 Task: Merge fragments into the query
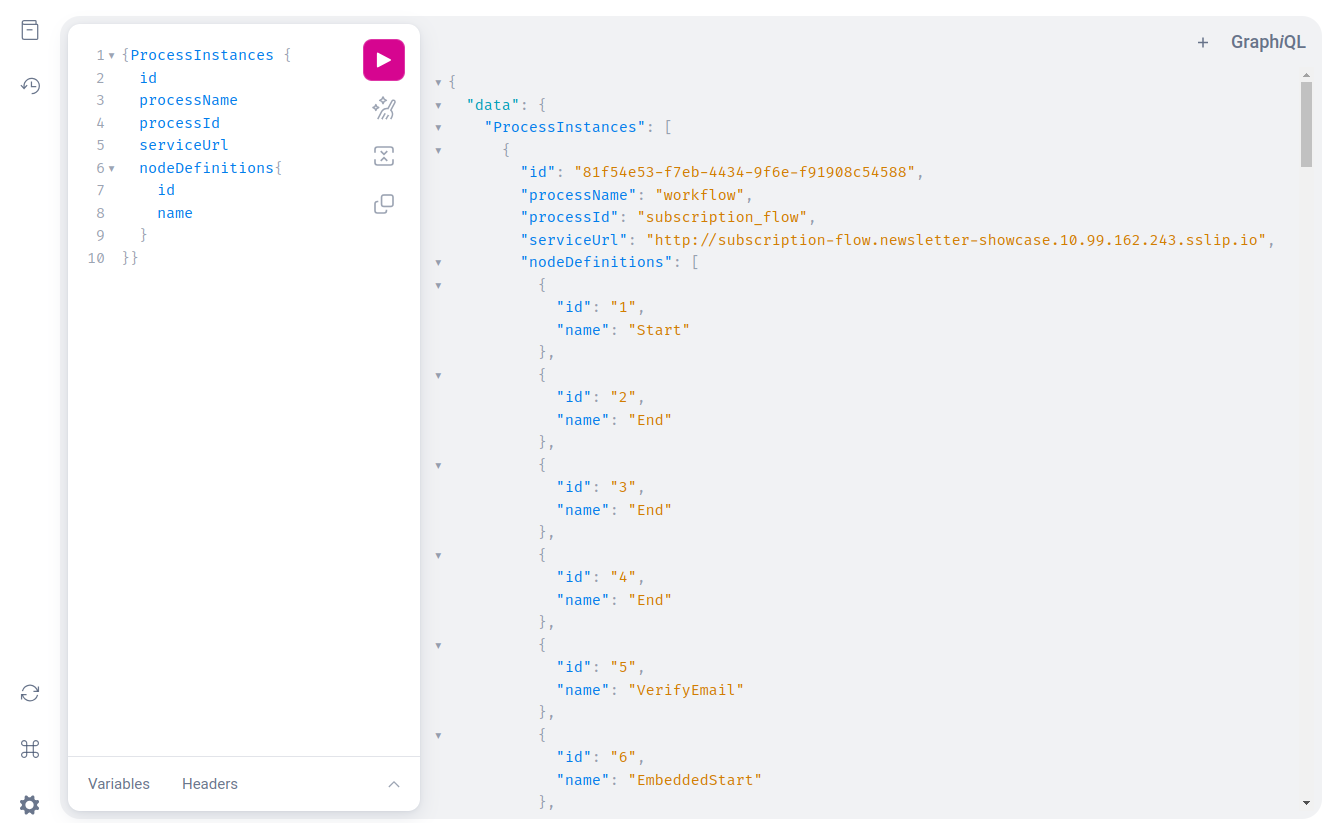pyautogui.click(x=384, y=156)
